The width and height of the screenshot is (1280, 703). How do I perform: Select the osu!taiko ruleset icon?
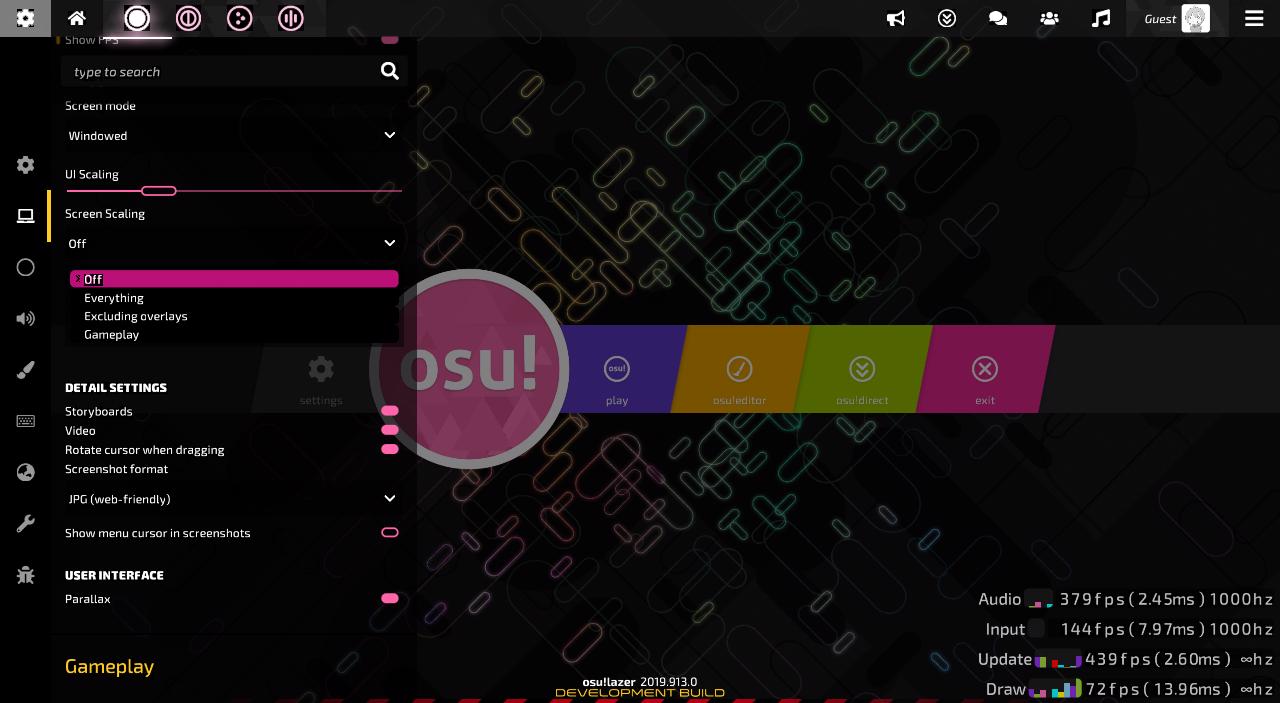point(188,18)
